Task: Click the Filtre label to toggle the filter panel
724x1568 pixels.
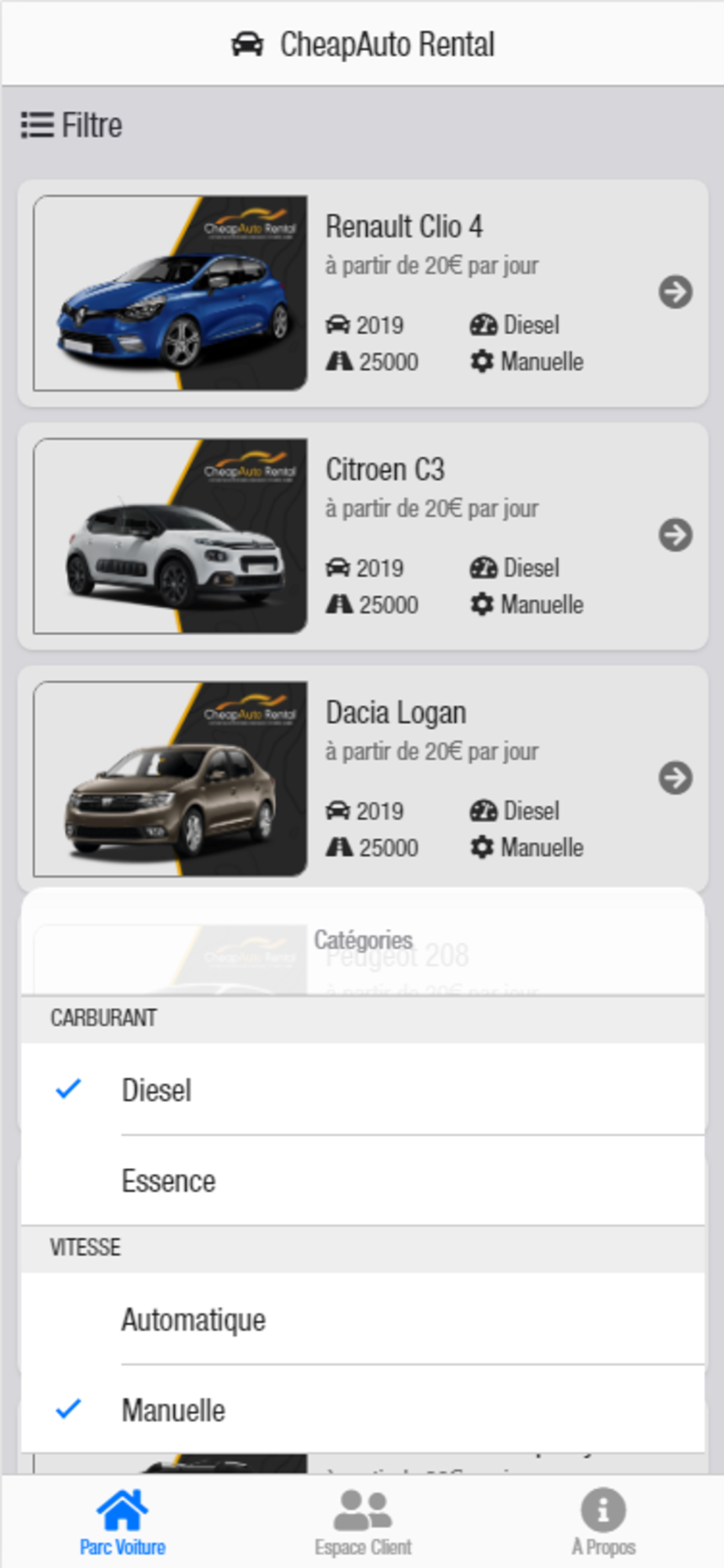Action: click(x=92, y=125)
